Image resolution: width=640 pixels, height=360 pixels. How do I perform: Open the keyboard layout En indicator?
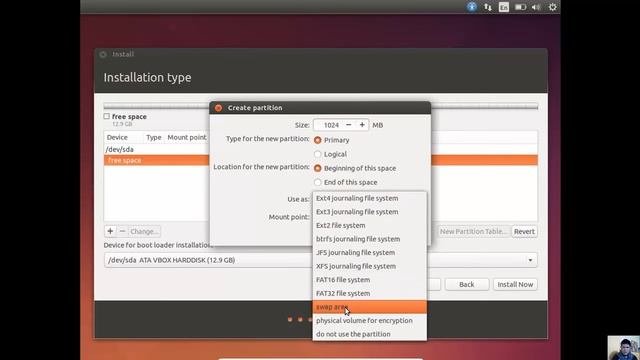504,7
